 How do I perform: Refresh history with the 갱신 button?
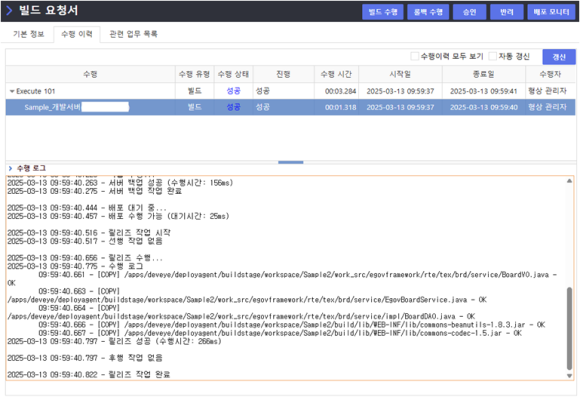559,57
